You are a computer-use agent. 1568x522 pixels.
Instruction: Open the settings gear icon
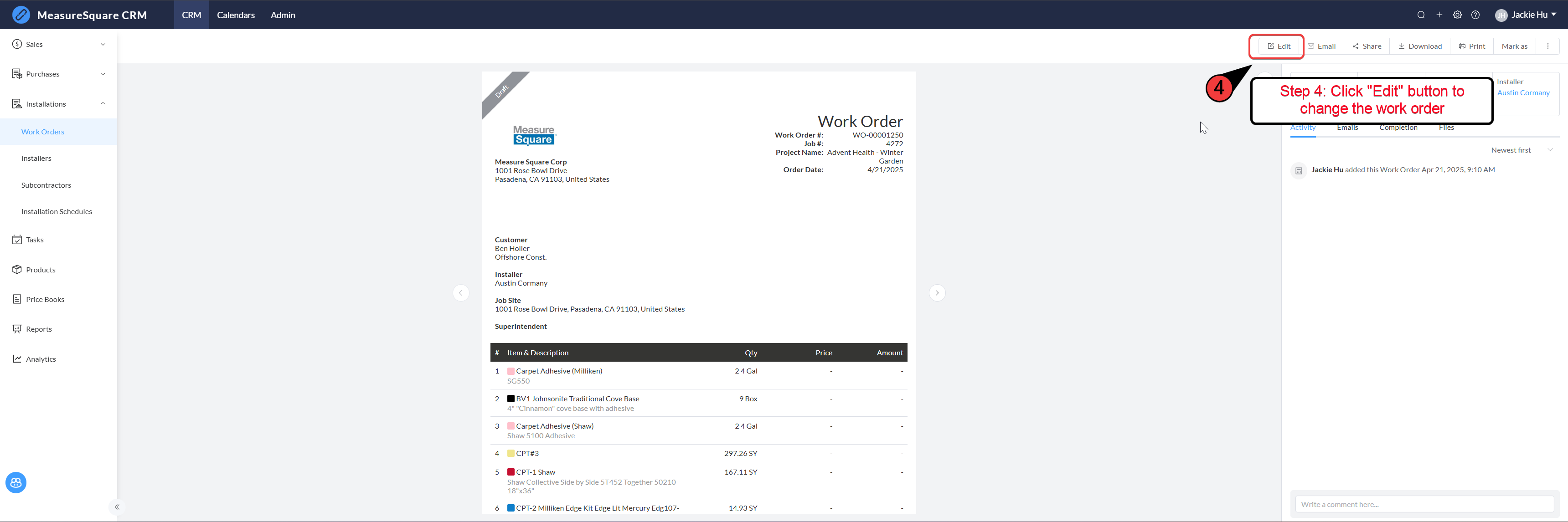[x=1457, y=15]
